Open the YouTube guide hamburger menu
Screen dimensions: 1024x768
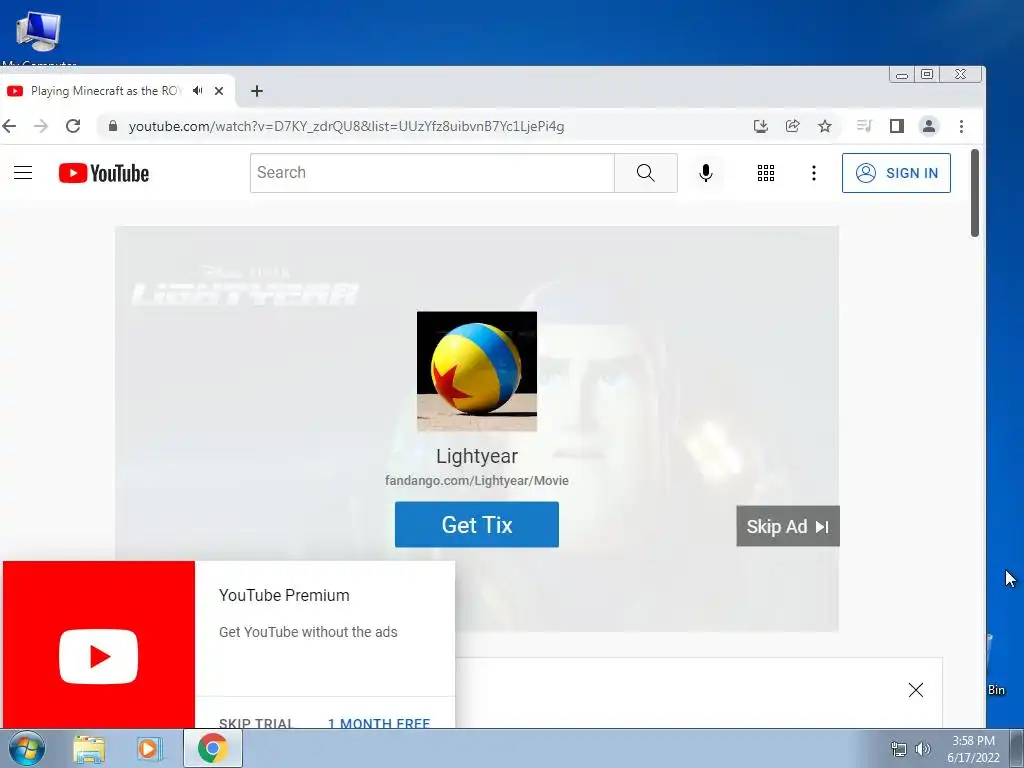tap(23, 172)
